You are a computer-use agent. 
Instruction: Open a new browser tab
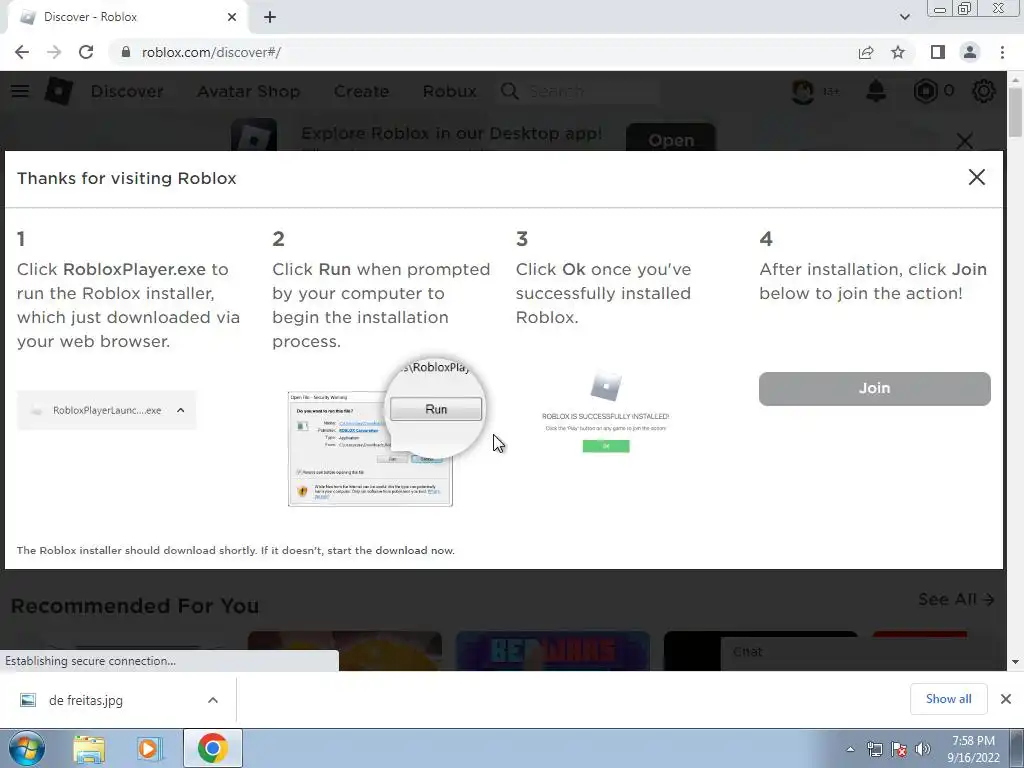pyautogui.click(x=270, y=17)
